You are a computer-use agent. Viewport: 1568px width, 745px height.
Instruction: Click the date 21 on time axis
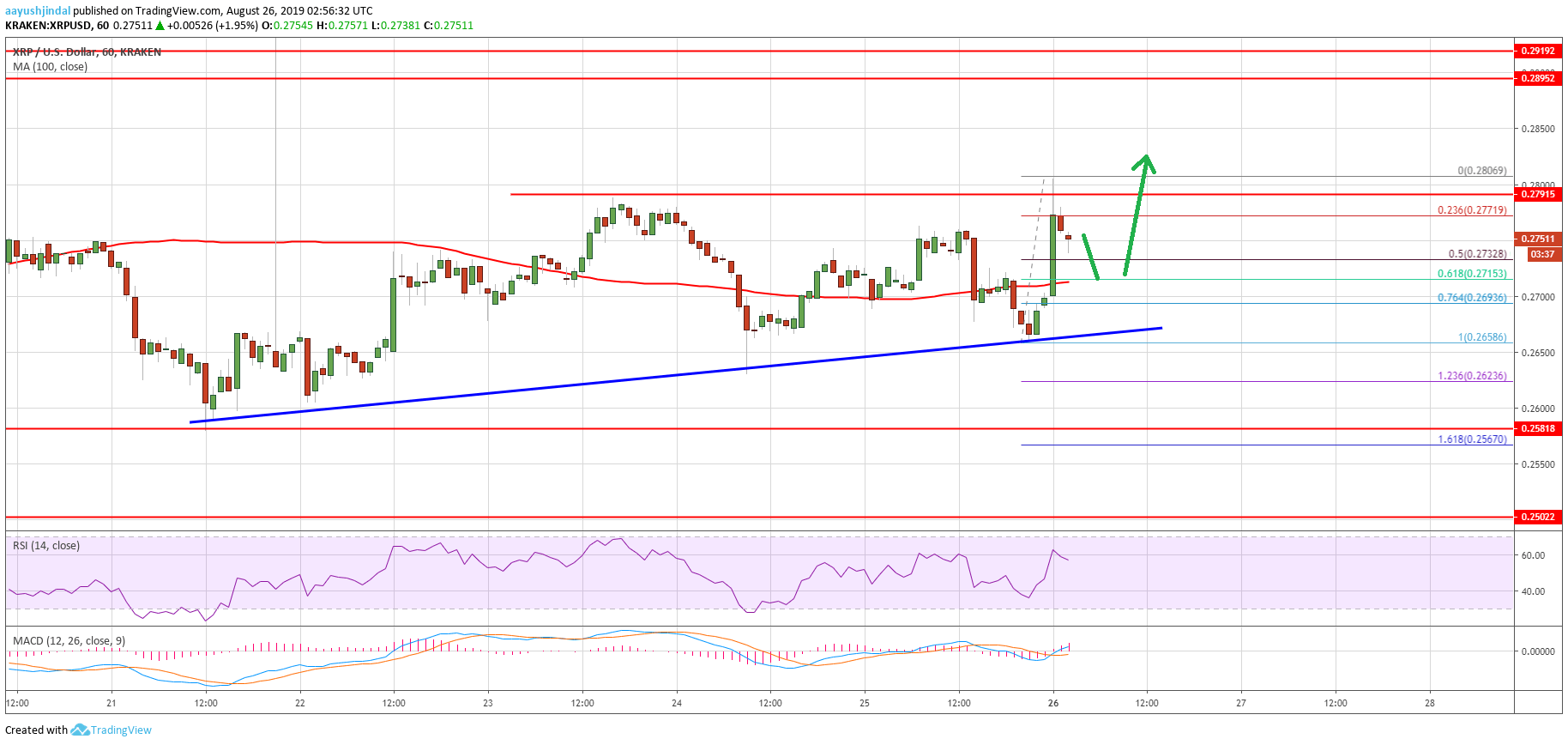(x=112, y=703)
